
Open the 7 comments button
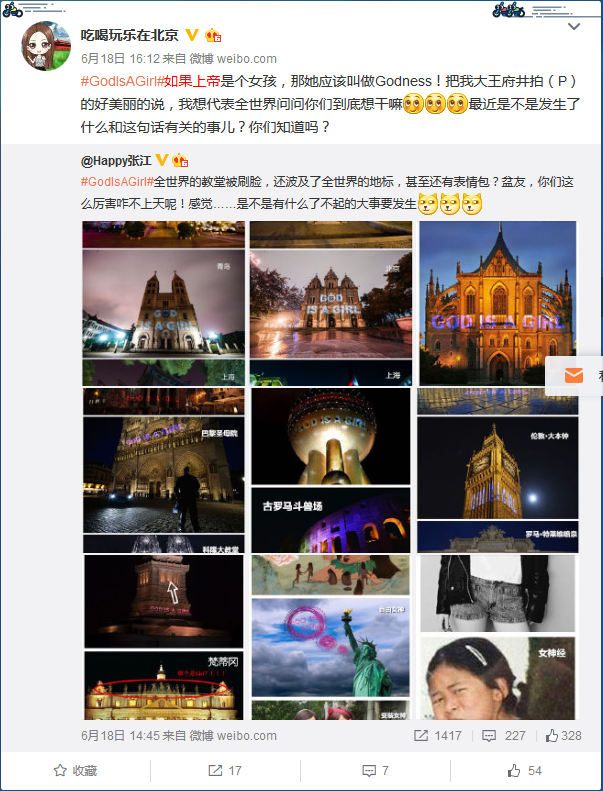click(375, 770)
